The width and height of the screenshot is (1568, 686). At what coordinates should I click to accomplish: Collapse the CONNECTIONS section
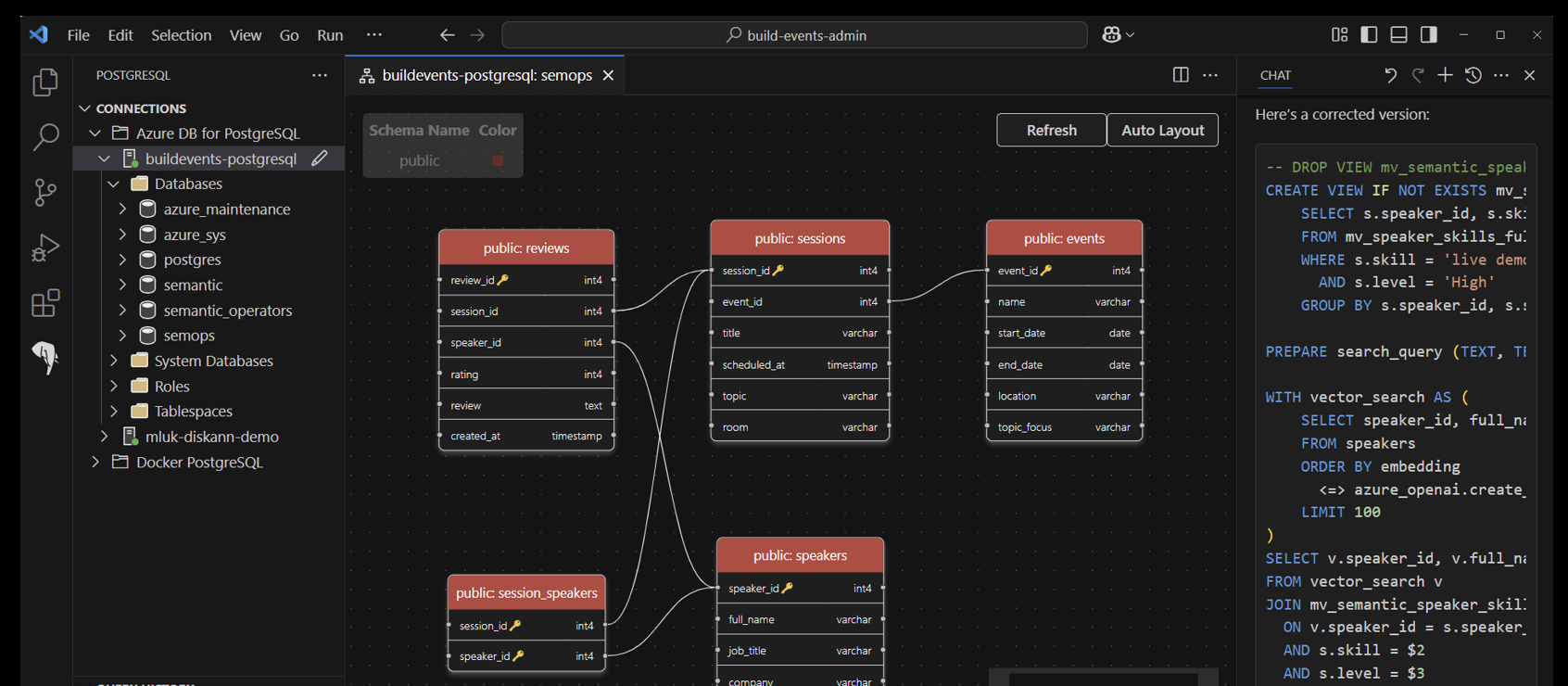(x=85, y=108)
